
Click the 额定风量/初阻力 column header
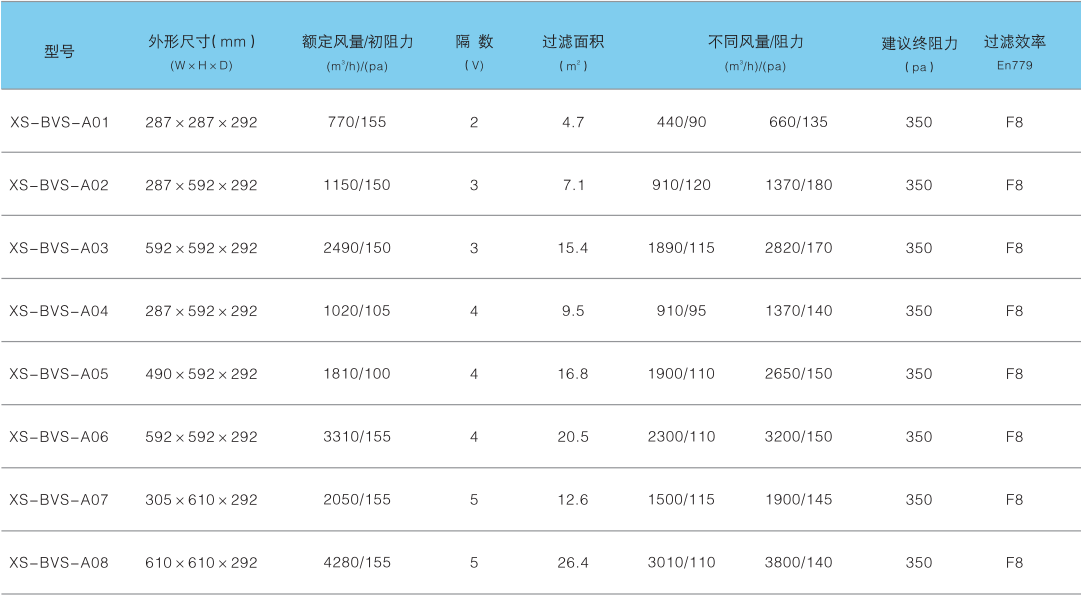coord(357,42)
